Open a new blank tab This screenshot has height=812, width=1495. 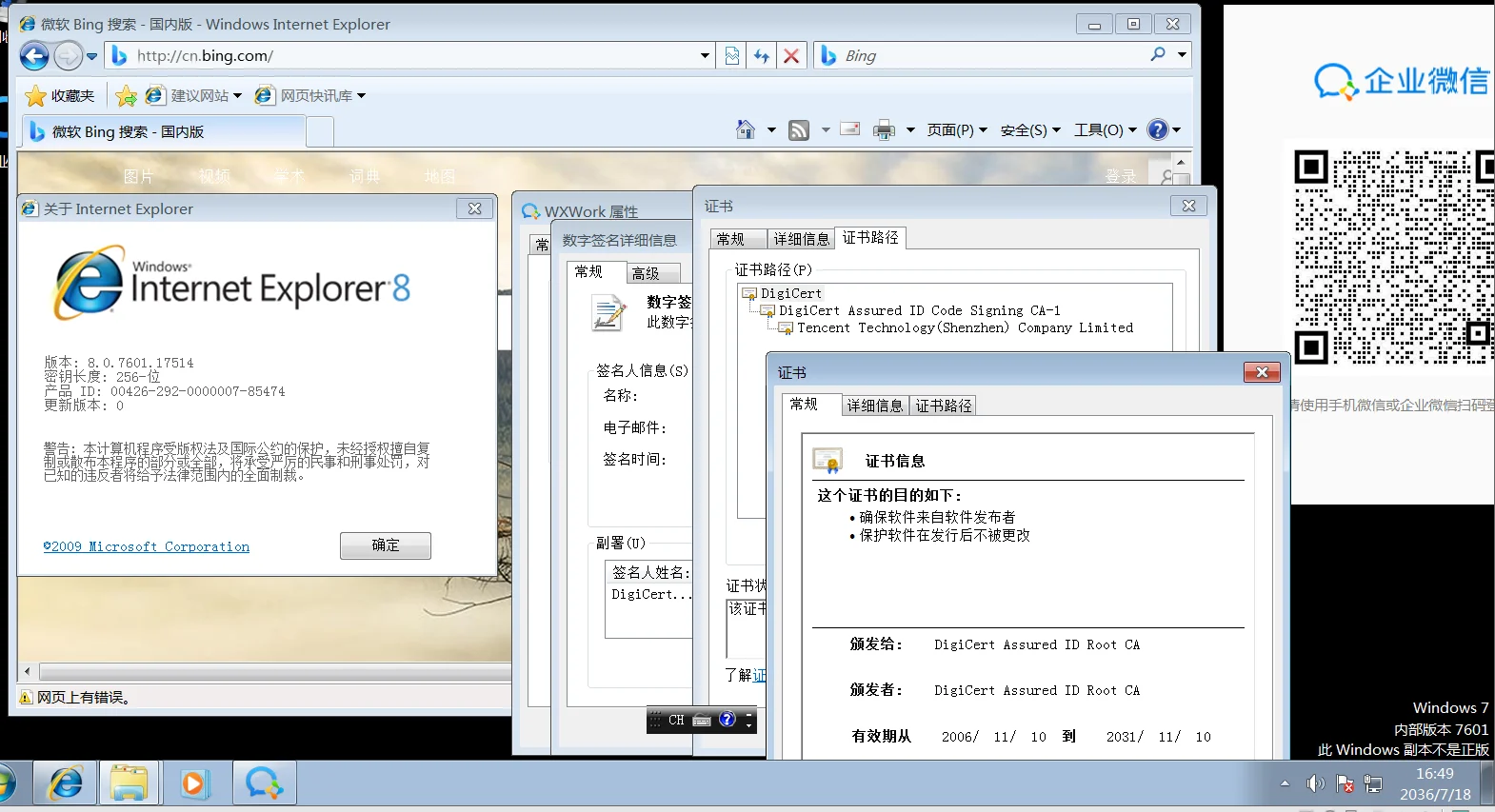320,131
